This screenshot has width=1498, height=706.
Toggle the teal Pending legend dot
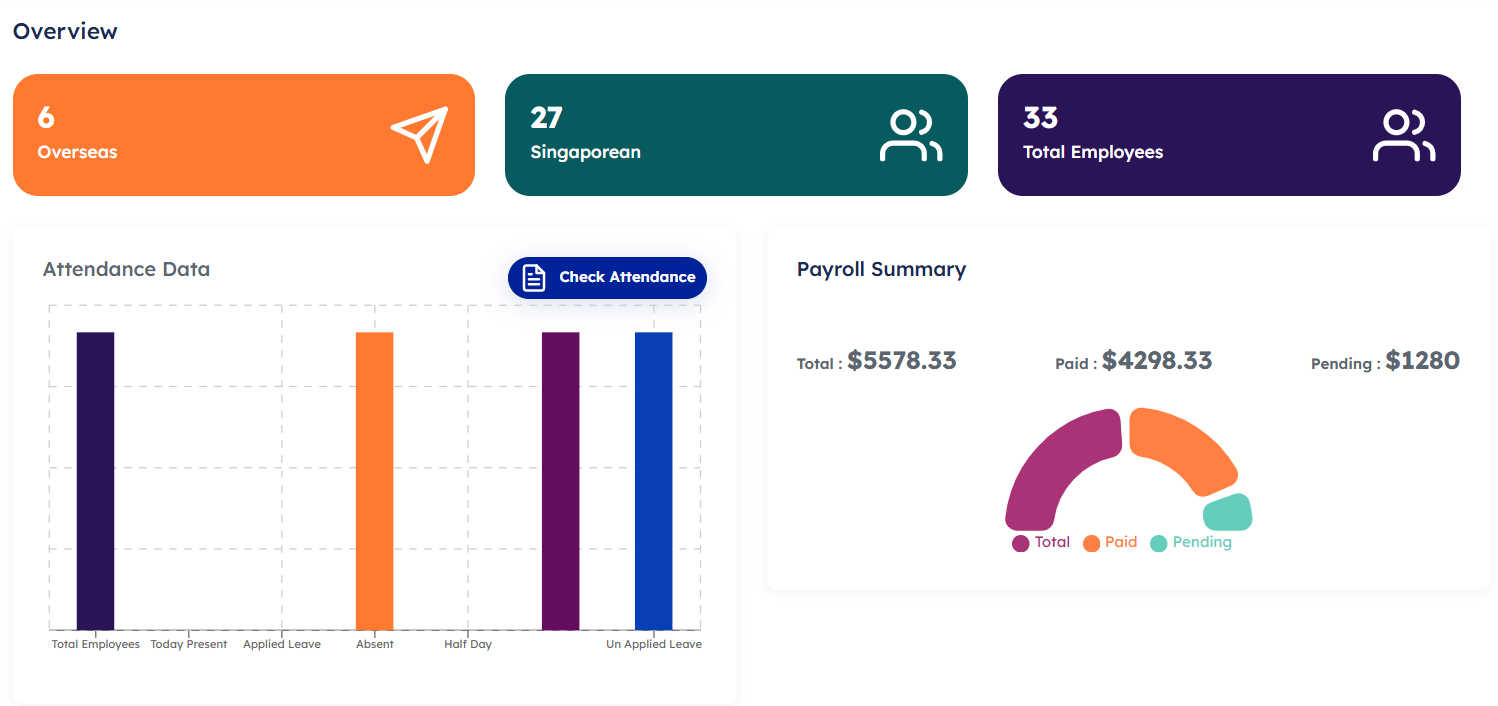pyautogui.click(x=1158, y=543)
